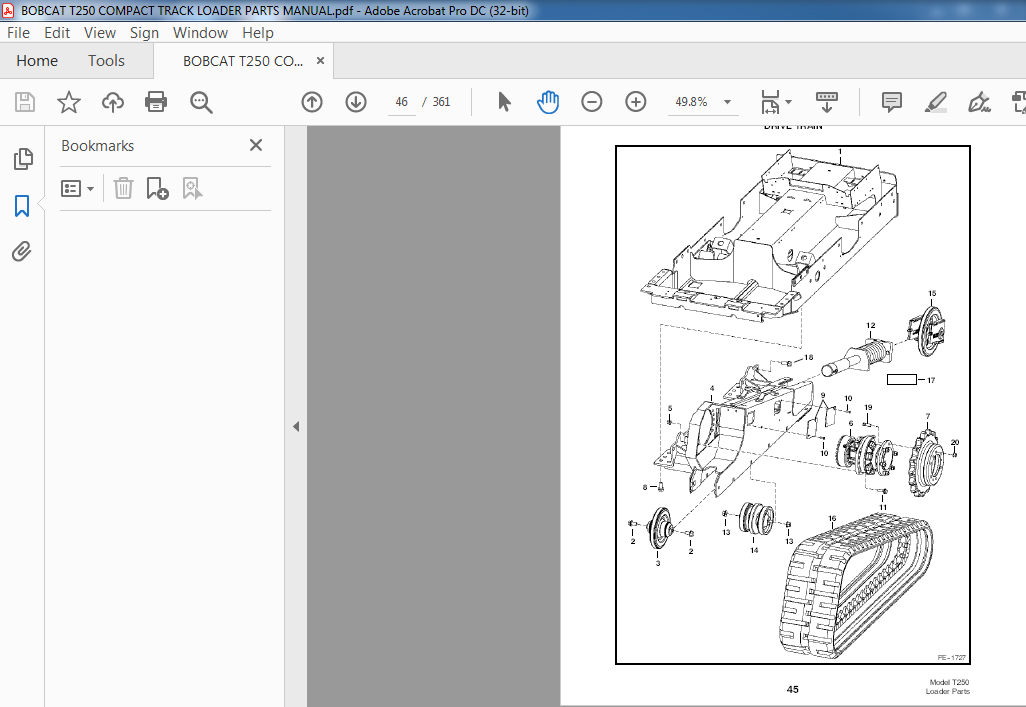Click the scrolling mode keyboard icon
This screenshot has height=707, width=1026.
coord(827,102)
